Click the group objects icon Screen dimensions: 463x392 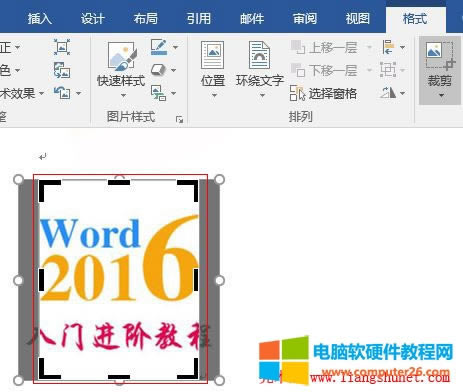[388, 70]
